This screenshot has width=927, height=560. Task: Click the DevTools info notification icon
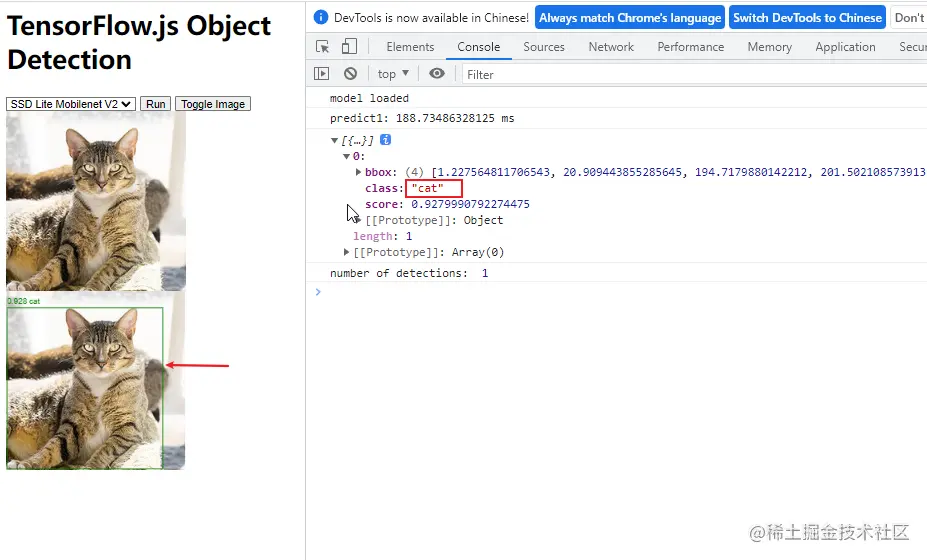(x=321, y=17)
